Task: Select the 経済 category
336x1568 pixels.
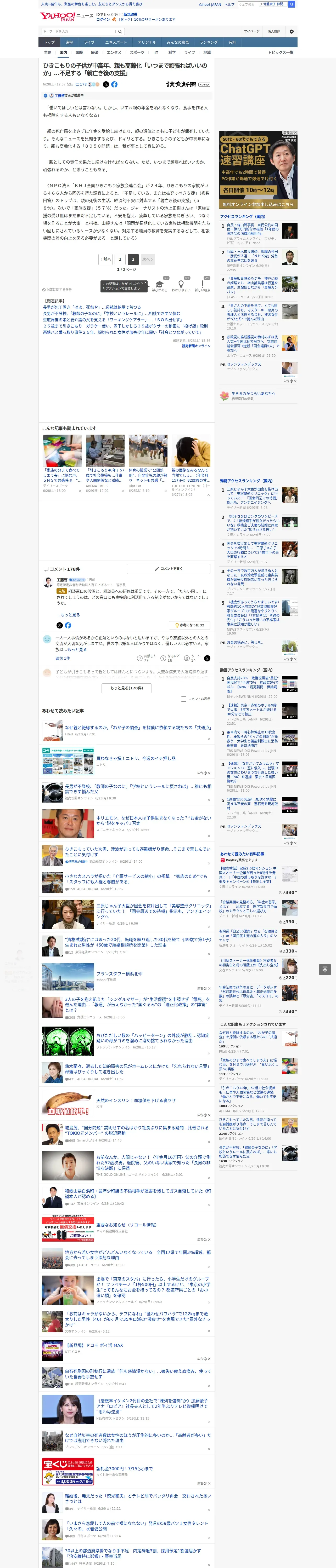Action: (x=94, y=52)
